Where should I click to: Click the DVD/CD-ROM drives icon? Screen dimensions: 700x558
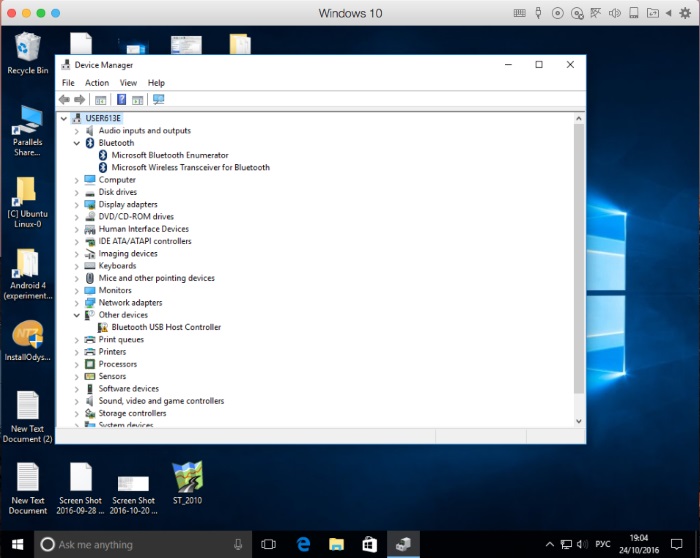click(x=90, y=217)
